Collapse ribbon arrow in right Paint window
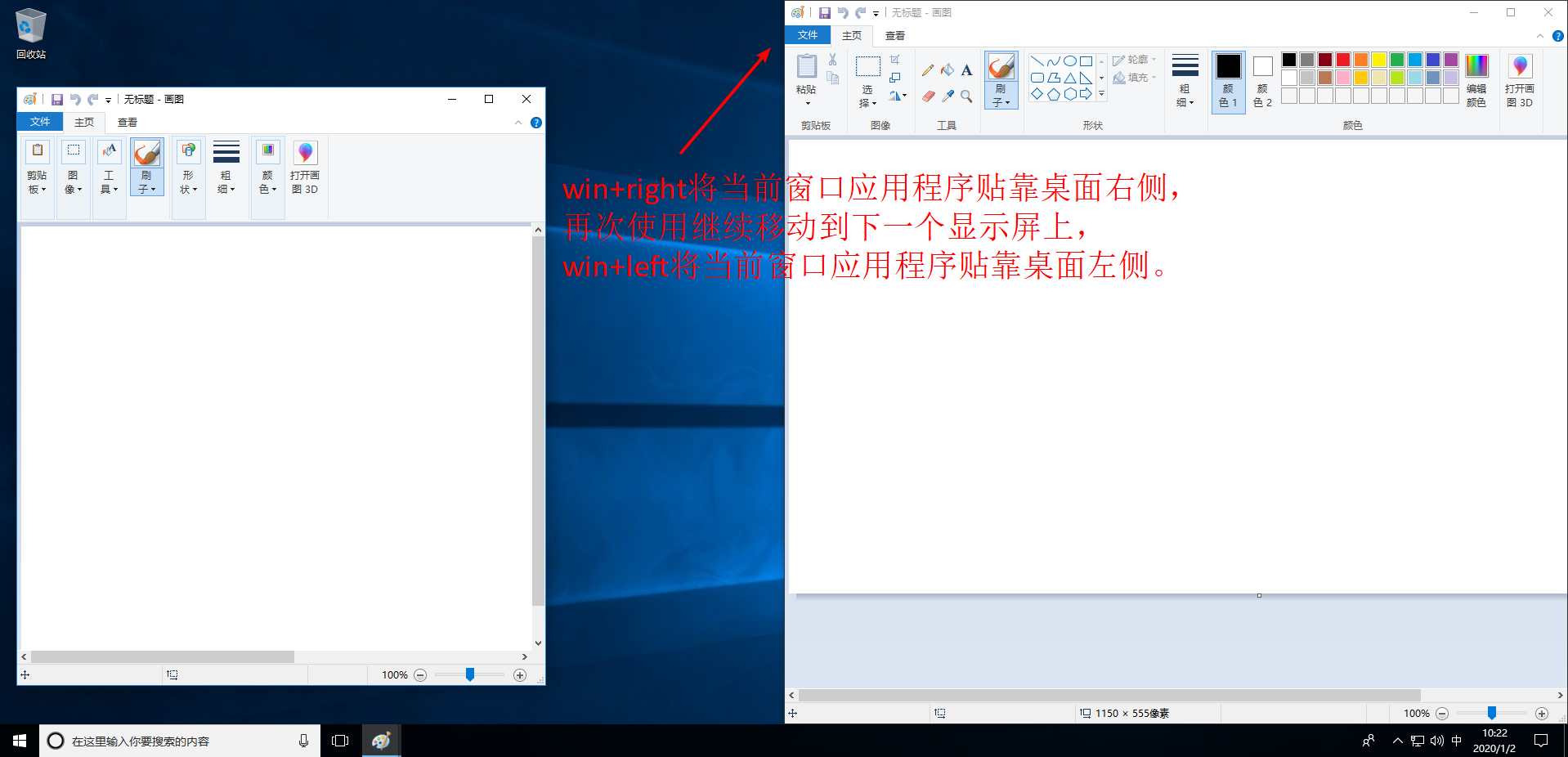 tap(1540, 36)
